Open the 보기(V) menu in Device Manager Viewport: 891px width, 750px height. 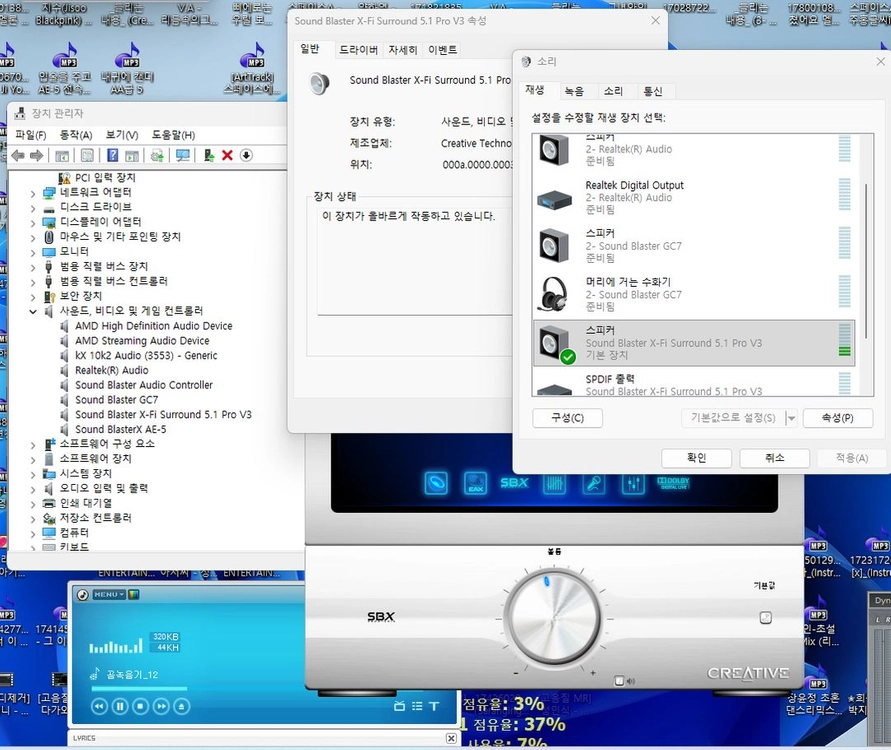pyautogui.click(x=122, y=135)
